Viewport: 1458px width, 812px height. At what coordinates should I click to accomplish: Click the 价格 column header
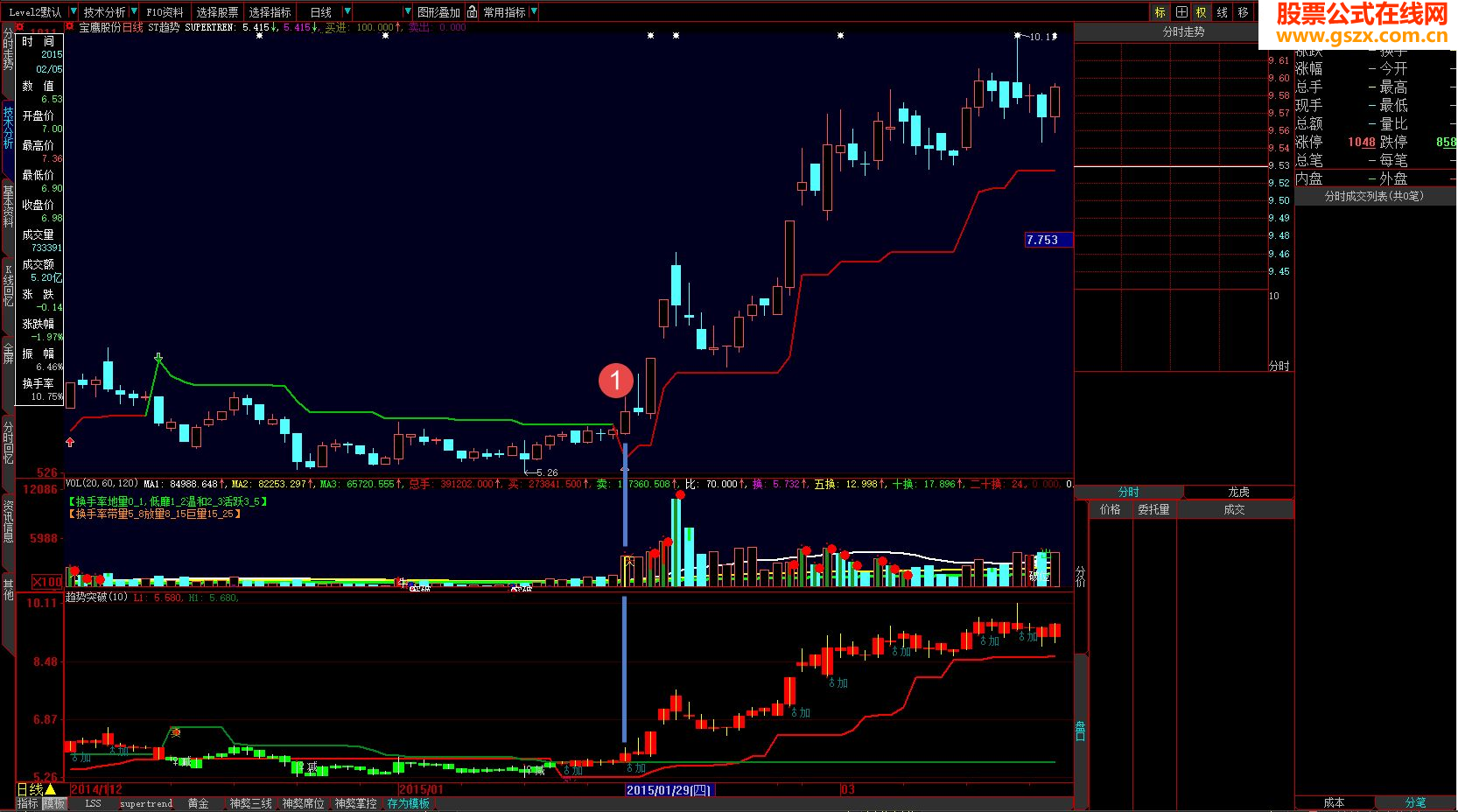point(1111,509)
